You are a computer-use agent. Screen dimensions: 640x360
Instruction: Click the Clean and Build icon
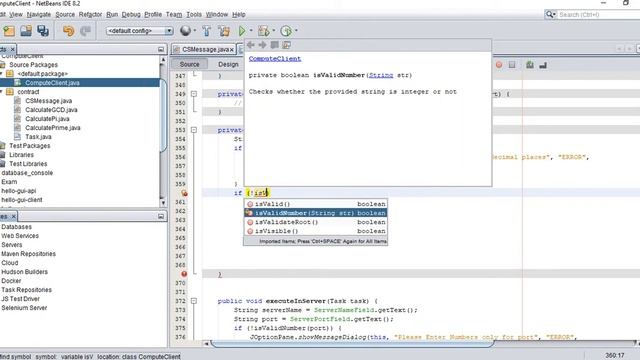(x=224, y=31)
